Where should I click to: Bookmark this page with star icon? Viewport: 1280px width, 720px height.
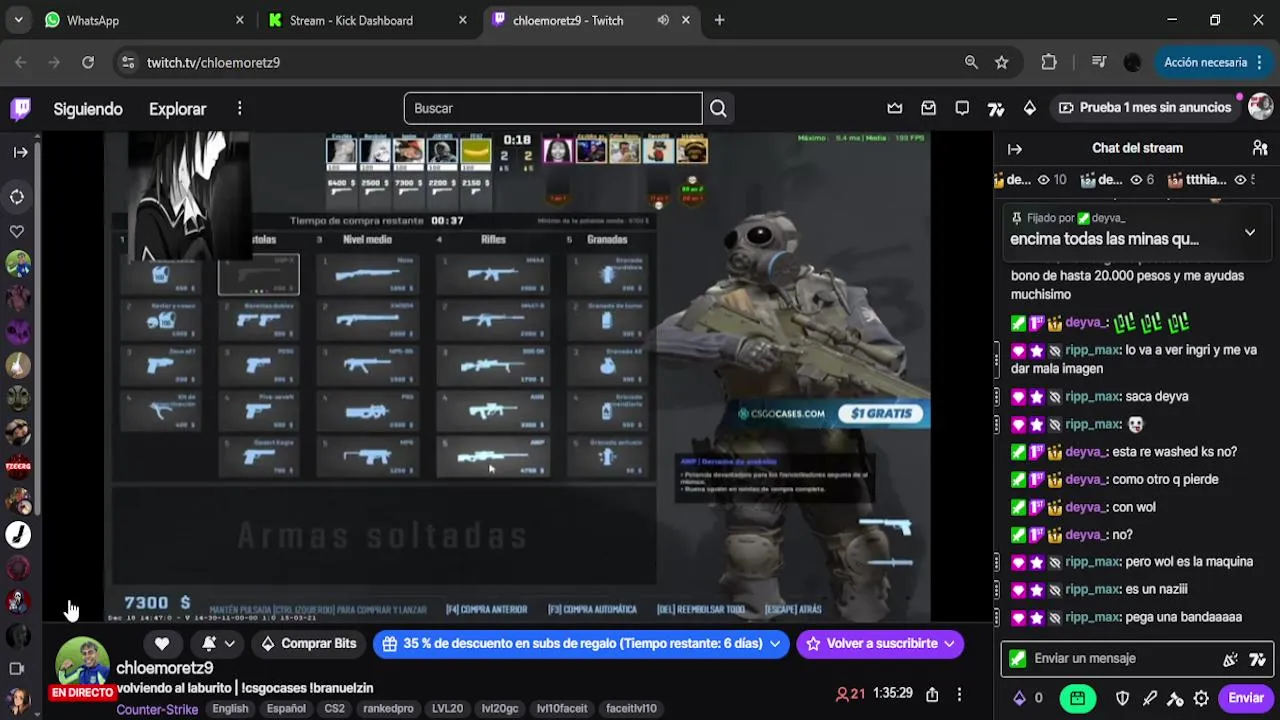tap(1002, 62)
